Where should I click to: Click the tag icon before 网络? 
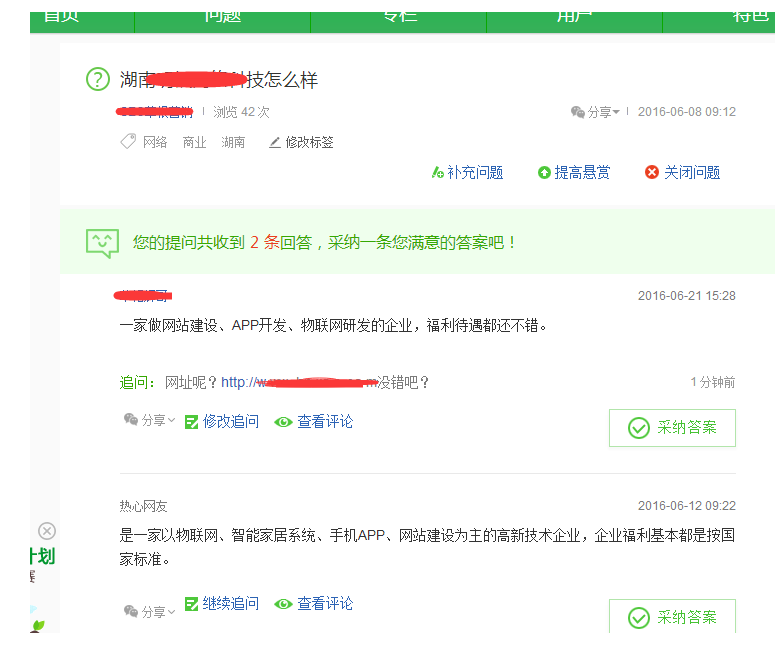pos(128,142)
